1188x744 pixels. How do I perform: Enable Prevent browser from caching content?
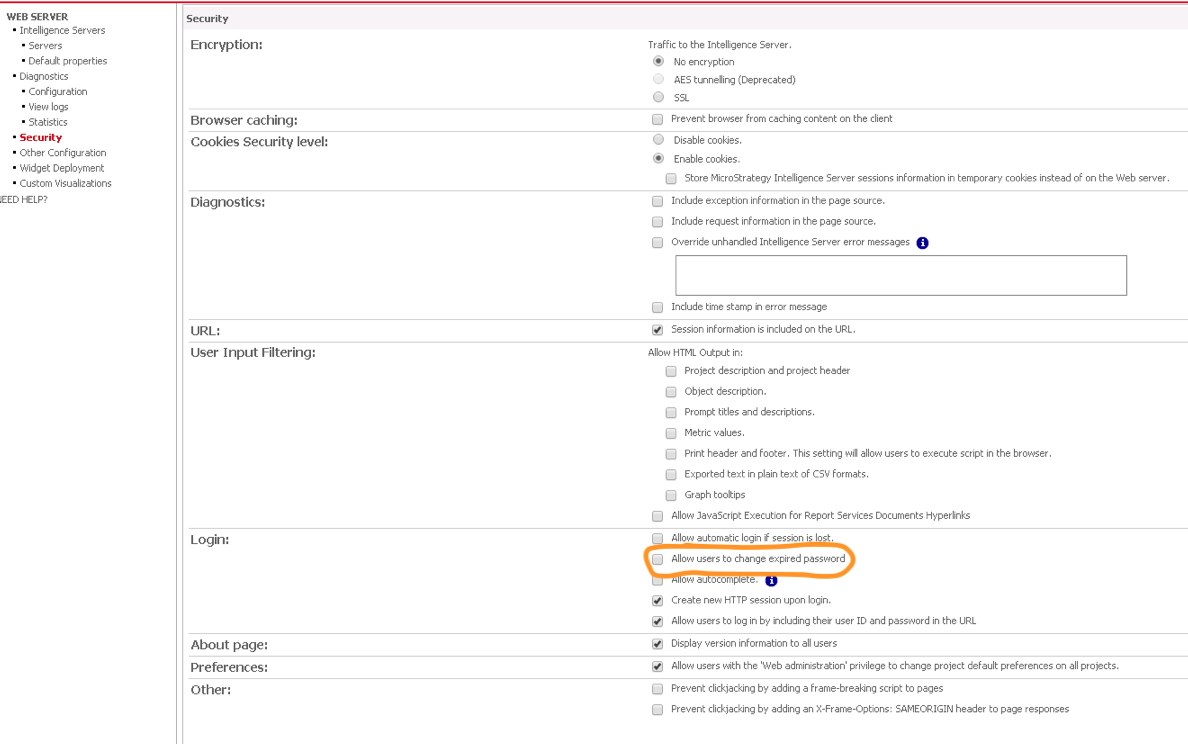click(657, 118)
